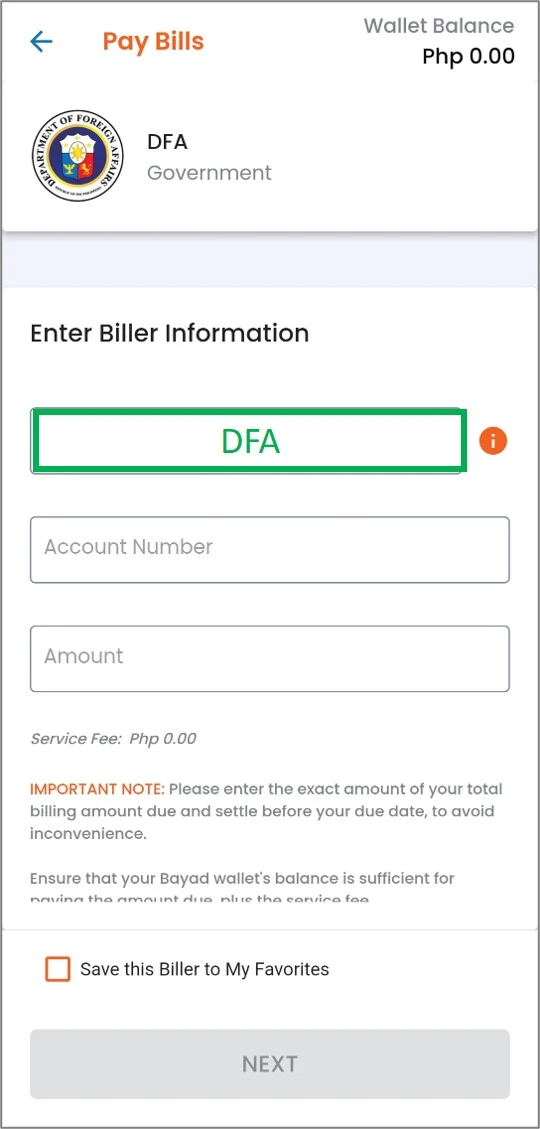This screenshot has width=540, height=1129.
Task: Click the Pay Bills page title
Action: click(153, 41)
